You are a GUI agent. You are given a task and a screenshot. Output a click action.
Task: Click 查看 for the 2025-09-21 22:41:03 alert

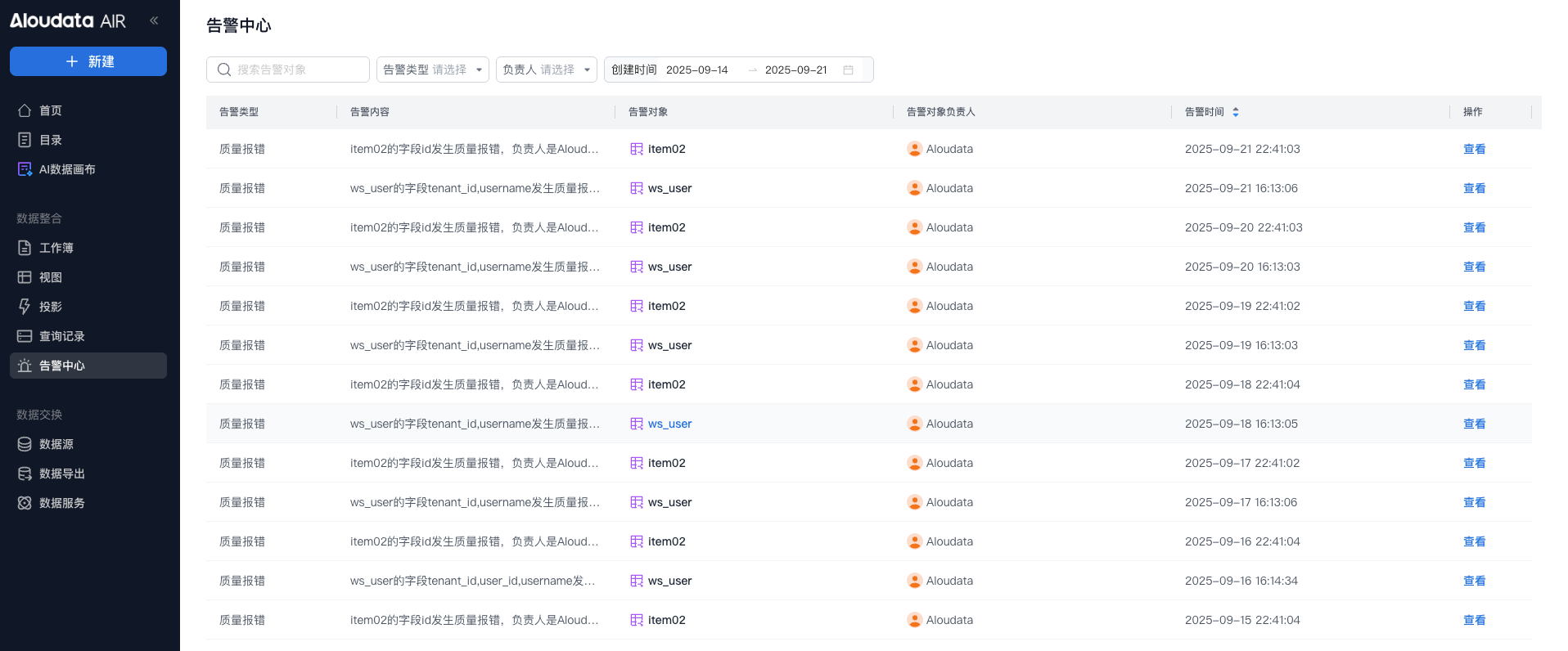1474,149
